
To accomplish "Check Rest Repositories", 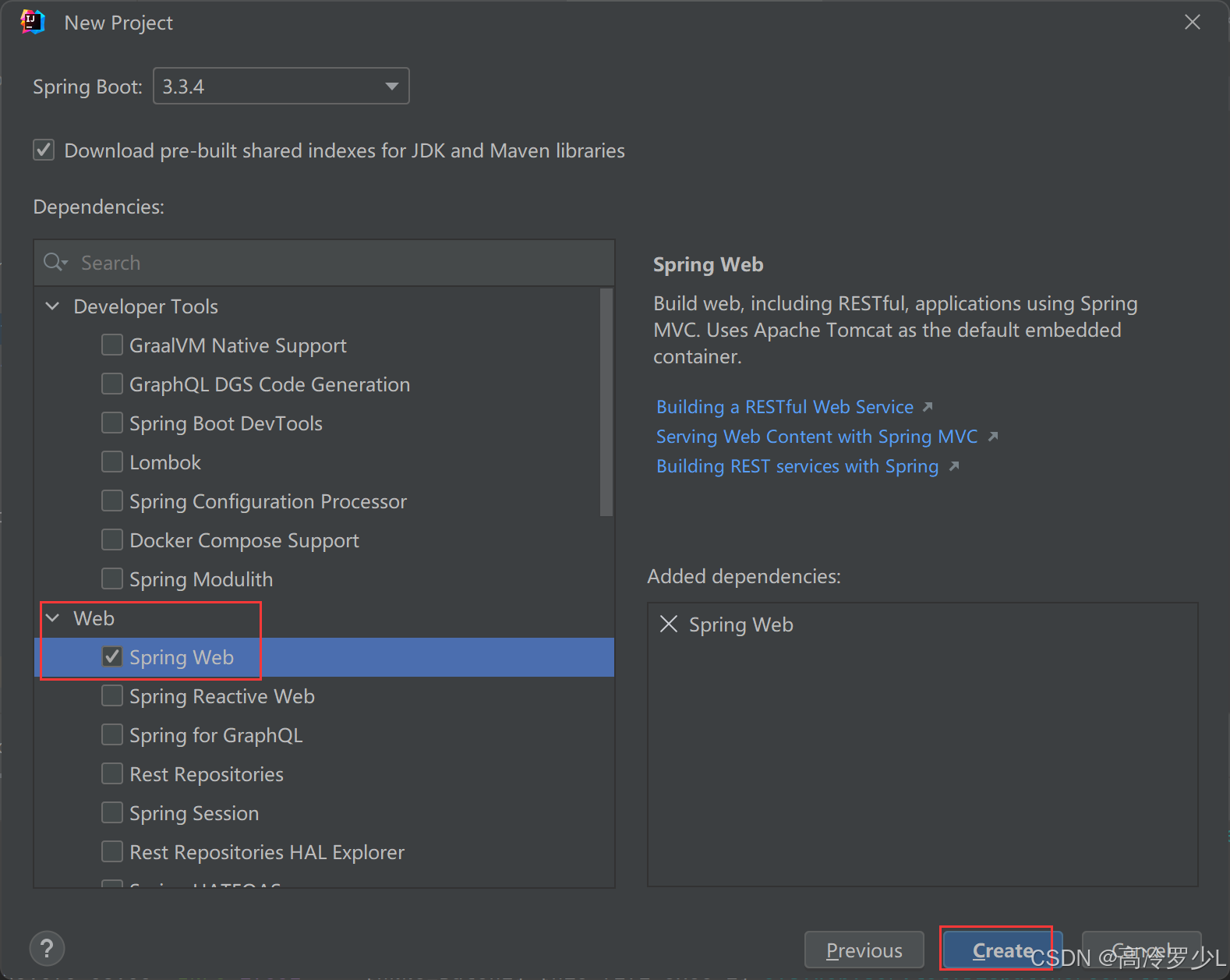I will click(x=112, y=773).
